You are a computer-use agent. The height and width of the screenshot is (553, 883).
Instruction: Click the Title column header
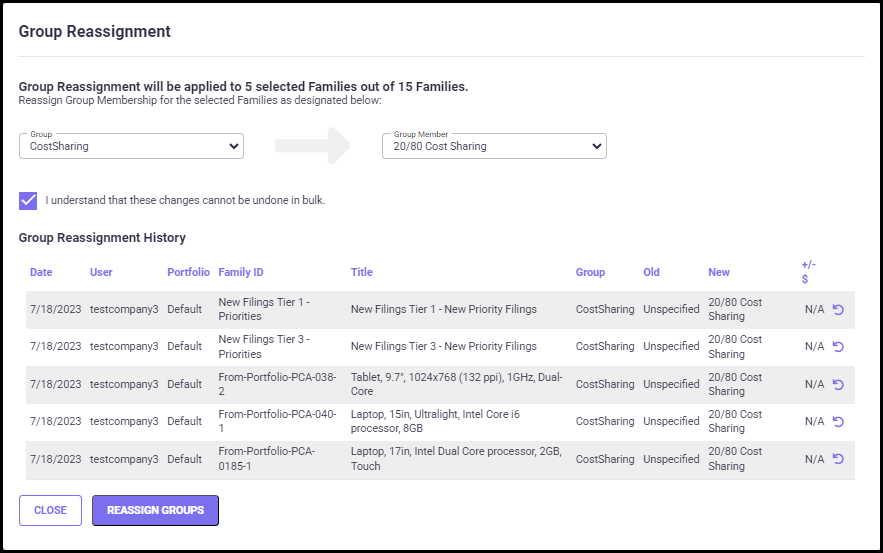pos(361,272)
